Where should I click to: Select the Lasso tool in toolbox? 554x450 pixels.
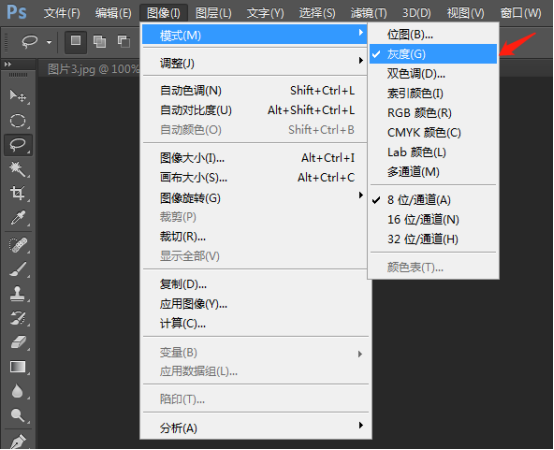[18, 145]
